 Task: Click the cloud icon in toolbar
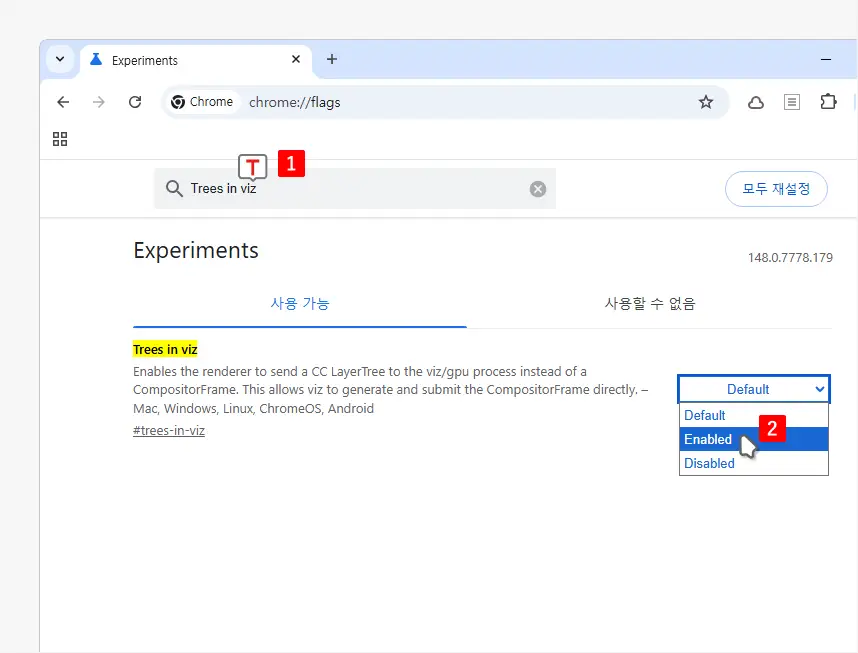coord(756,102)
